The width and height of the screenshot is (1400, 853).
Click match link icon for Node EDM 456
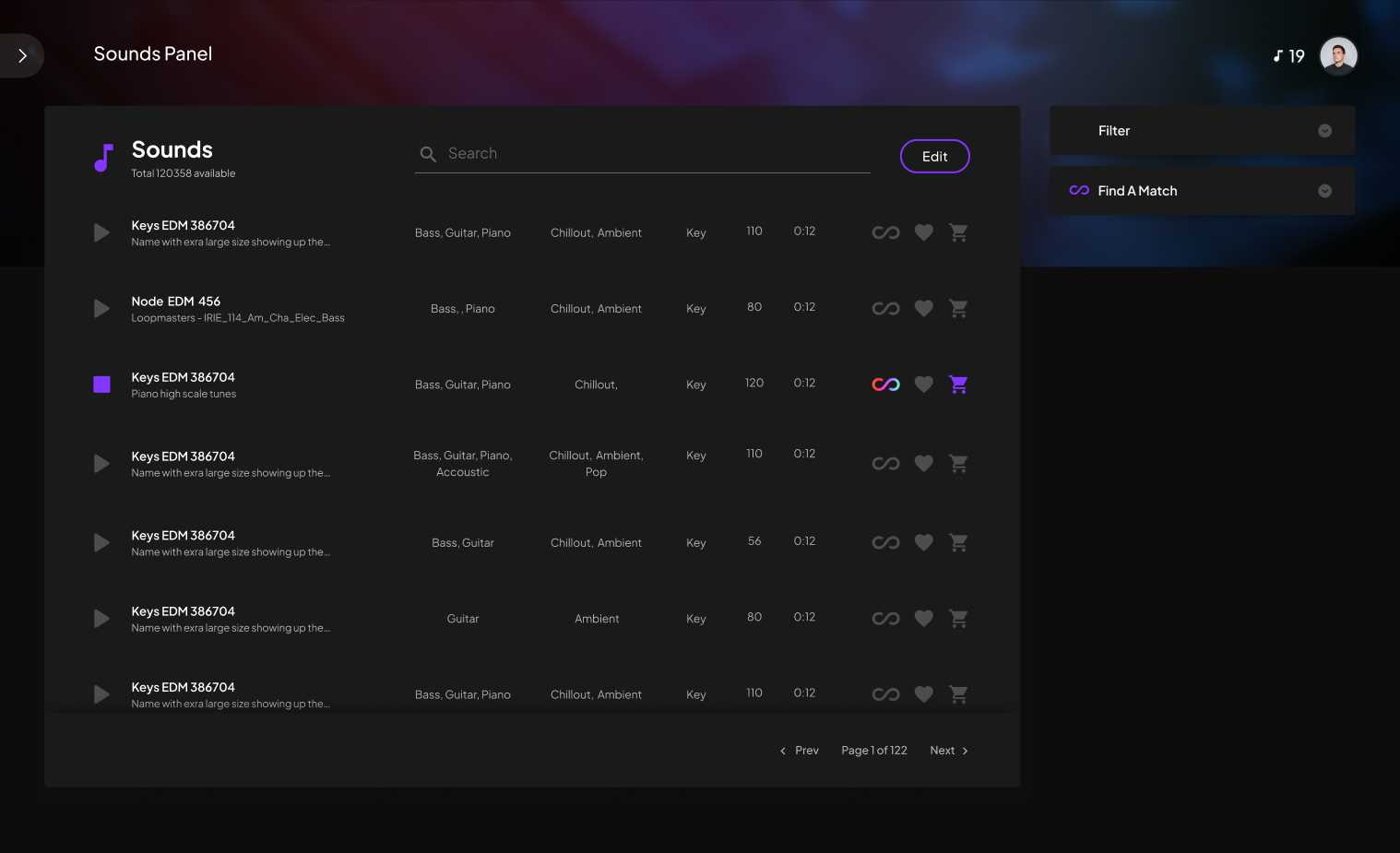click(885, 308)
